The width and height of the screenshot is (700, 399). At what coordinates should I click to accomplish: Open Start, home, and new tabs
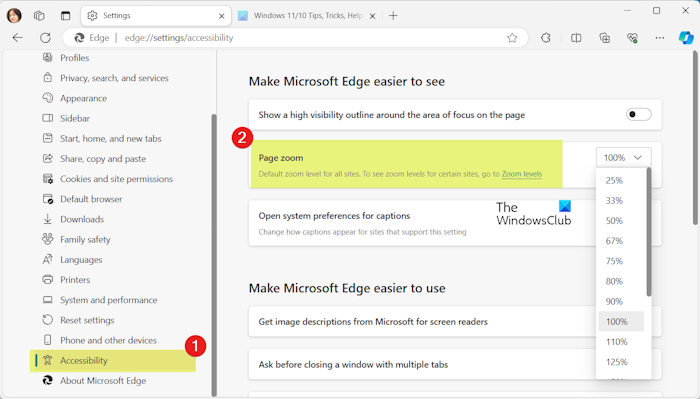(111, 139)
